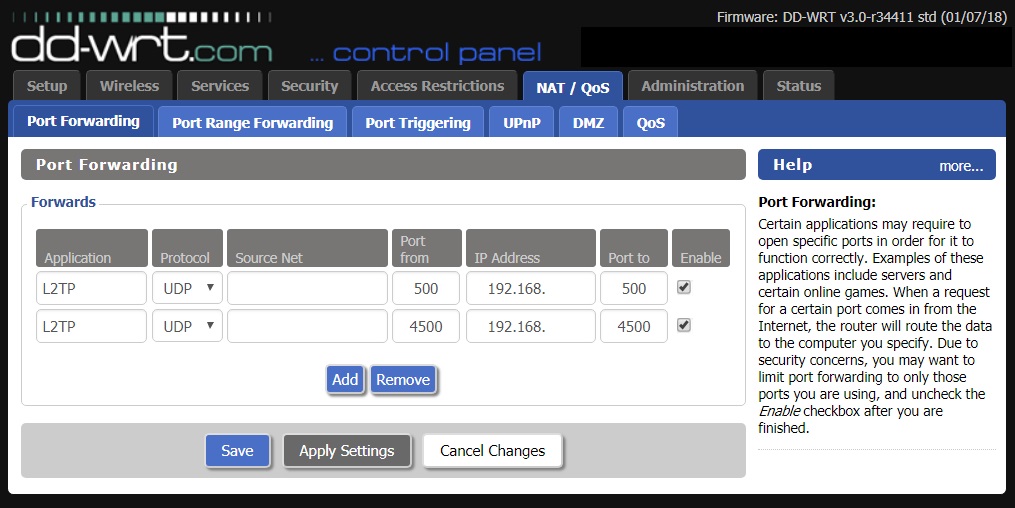The height and width of the screenshot is (508, 1015).
Task: Click Source Net field in port 4500 row
Action: [x=307, y=326]
